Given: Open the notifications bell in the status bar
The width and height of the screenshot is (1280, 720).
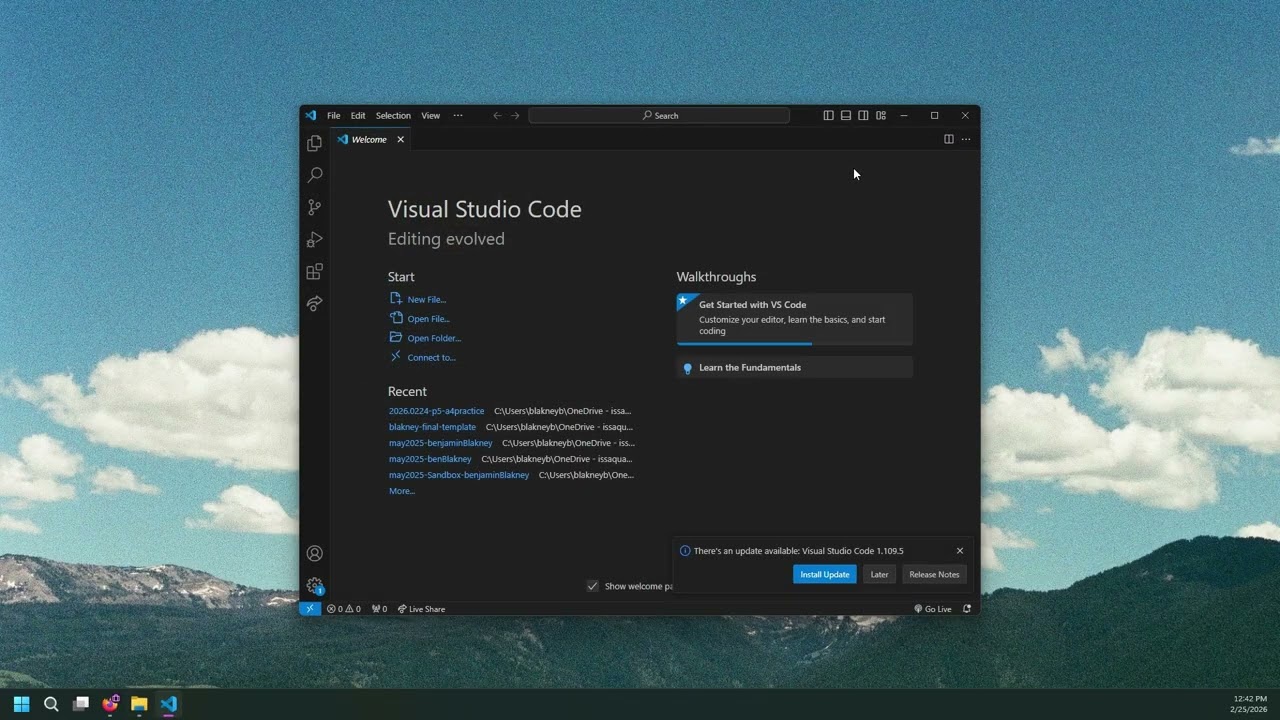Looking at the screenshot, I should [967, 608].
